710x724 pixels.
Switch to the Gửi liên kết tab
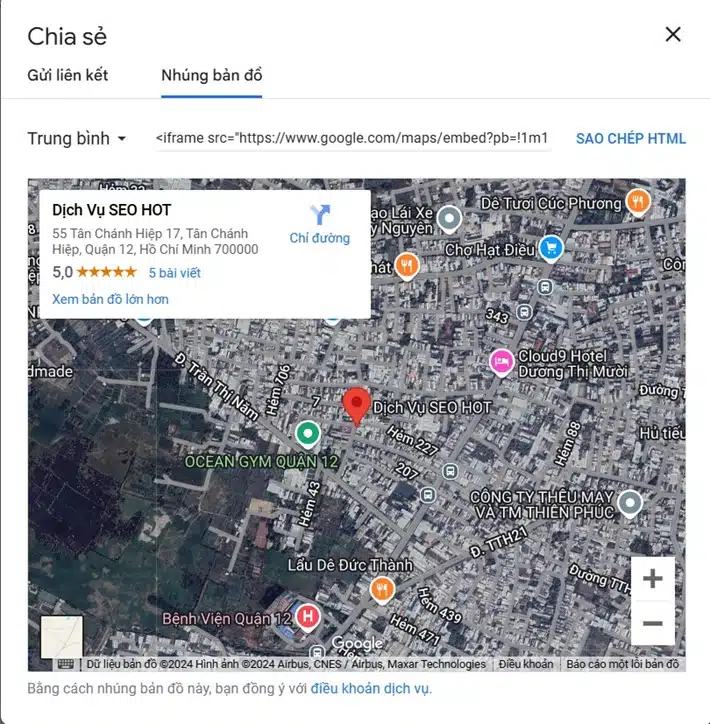[67, 75]
